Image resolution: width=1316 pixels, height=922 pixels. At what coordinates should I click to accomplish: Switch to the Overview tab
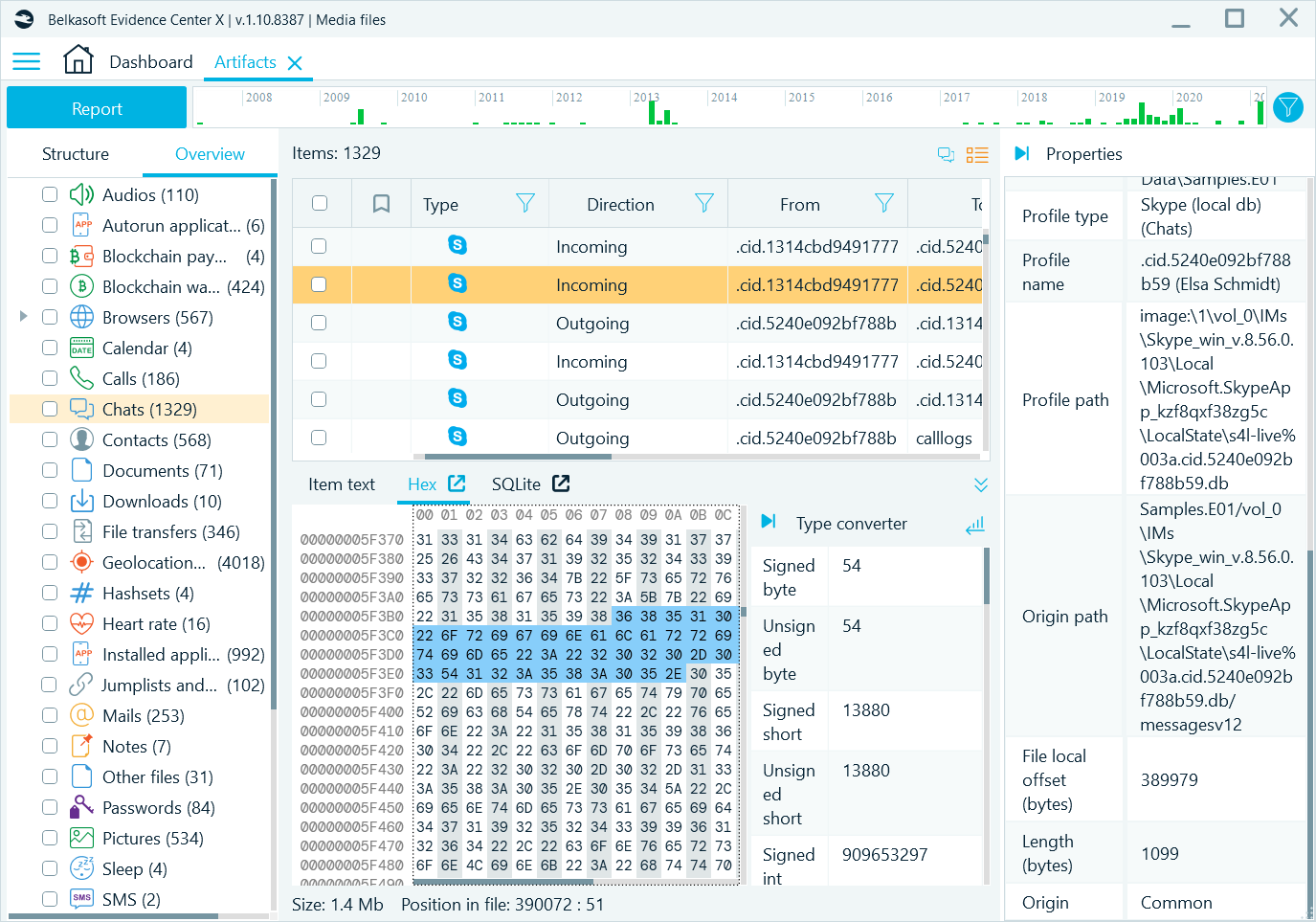pyautogui.click(x=210, y=154)
